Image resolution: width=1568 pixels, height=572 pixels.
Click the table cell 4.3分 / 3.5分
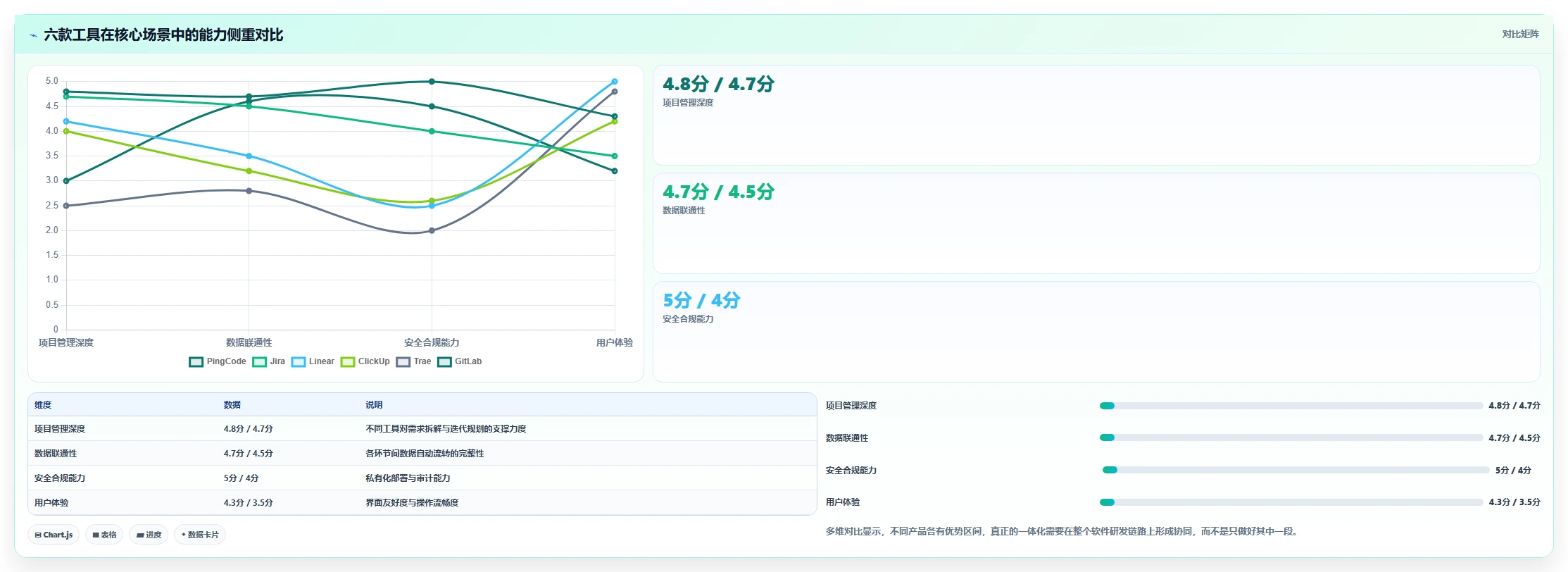[x=249, y=503]
